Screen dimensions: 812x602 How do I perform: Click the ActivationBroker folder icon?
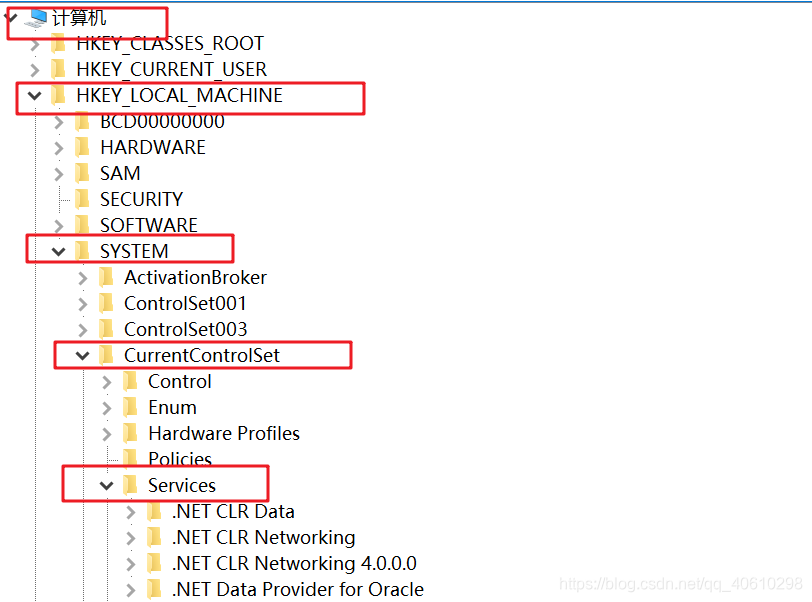106,277
